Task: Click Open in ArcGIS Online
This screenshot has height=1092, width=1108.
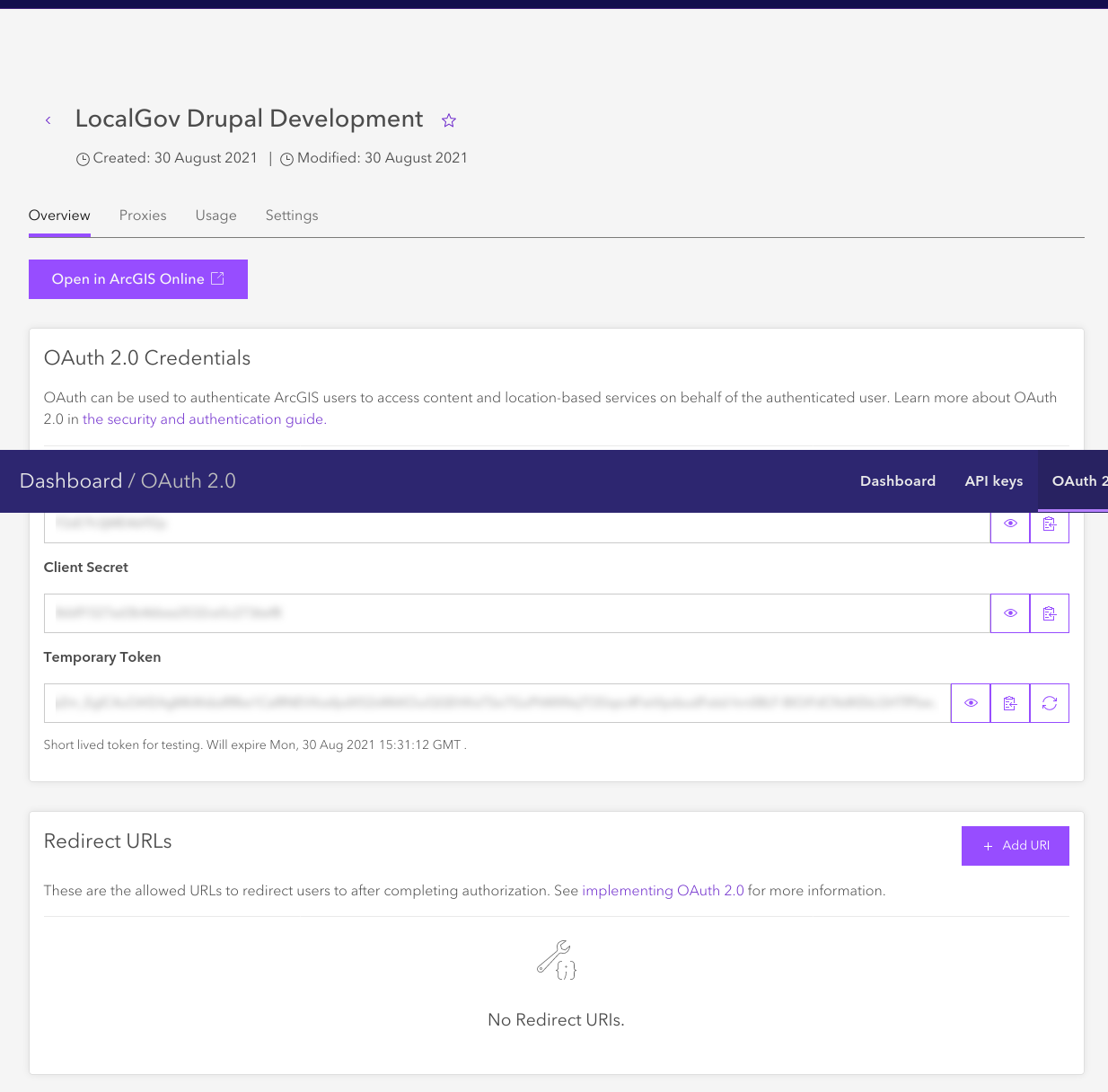Action: click(x=137, y=279)
